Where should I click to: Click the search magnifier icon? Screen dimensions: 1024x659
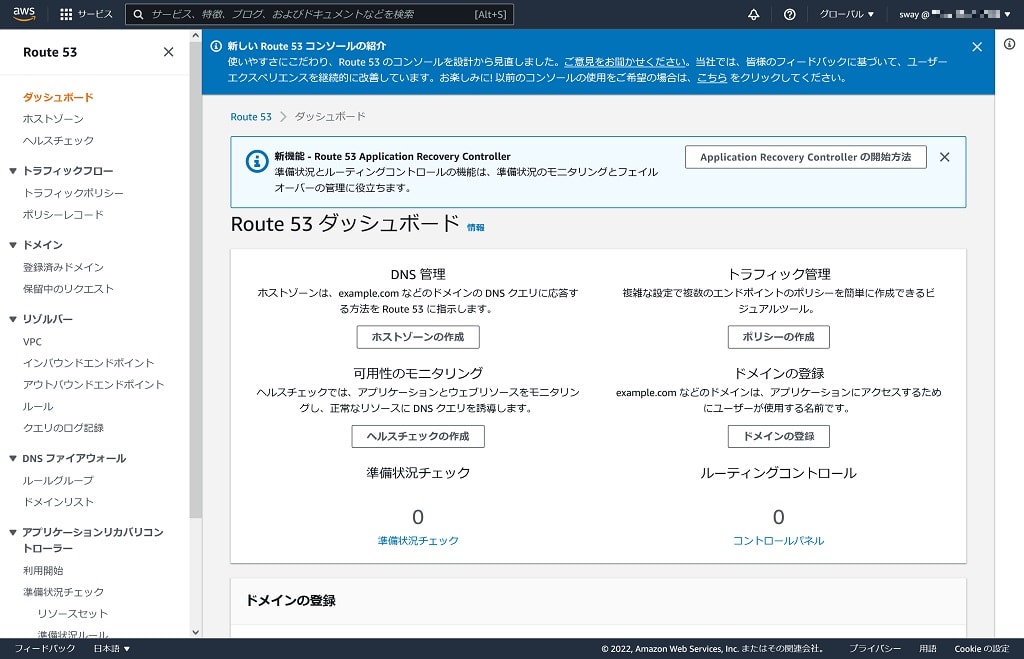(x=138, y=14)
